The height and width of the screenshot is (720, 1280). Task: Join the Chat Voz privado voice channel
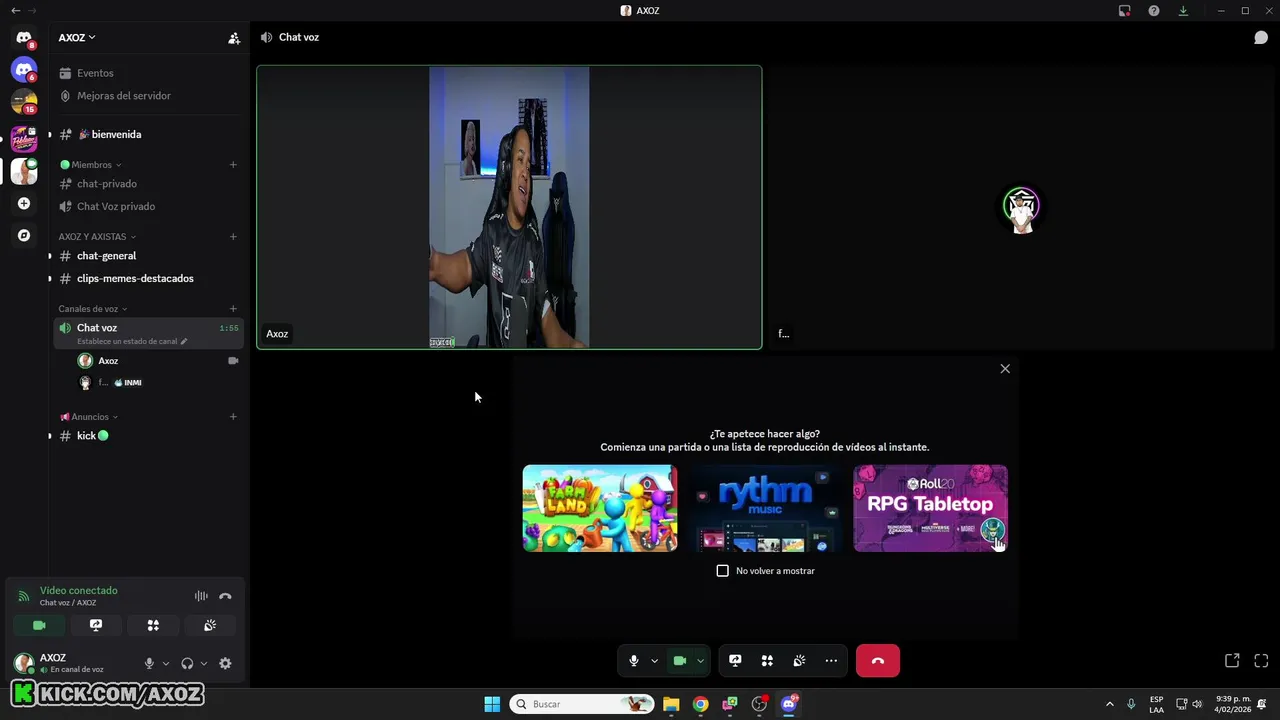coord(148,207)
